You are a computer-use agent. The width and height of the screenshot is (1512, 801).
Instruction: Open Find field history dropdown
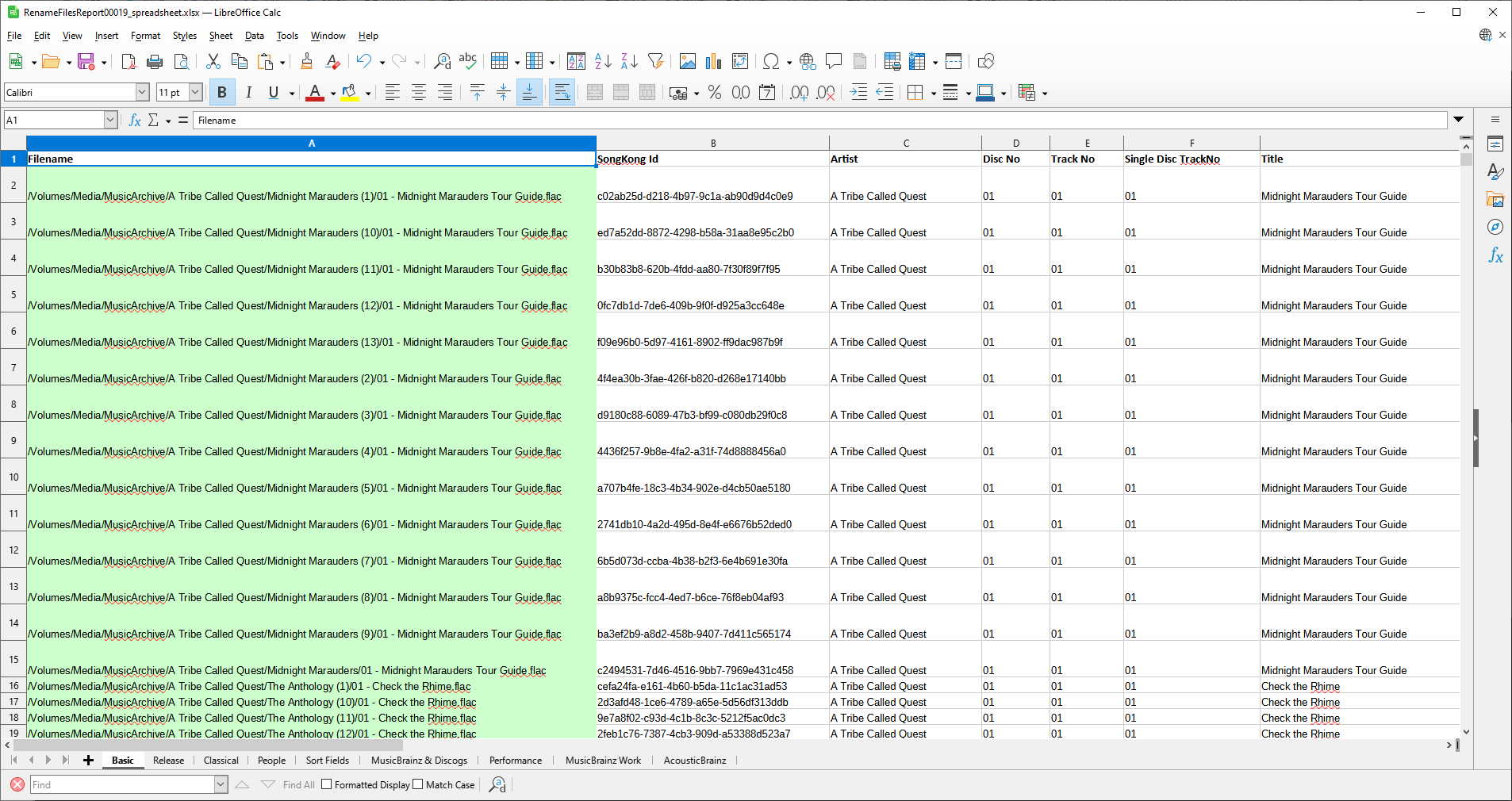point(221,784)
